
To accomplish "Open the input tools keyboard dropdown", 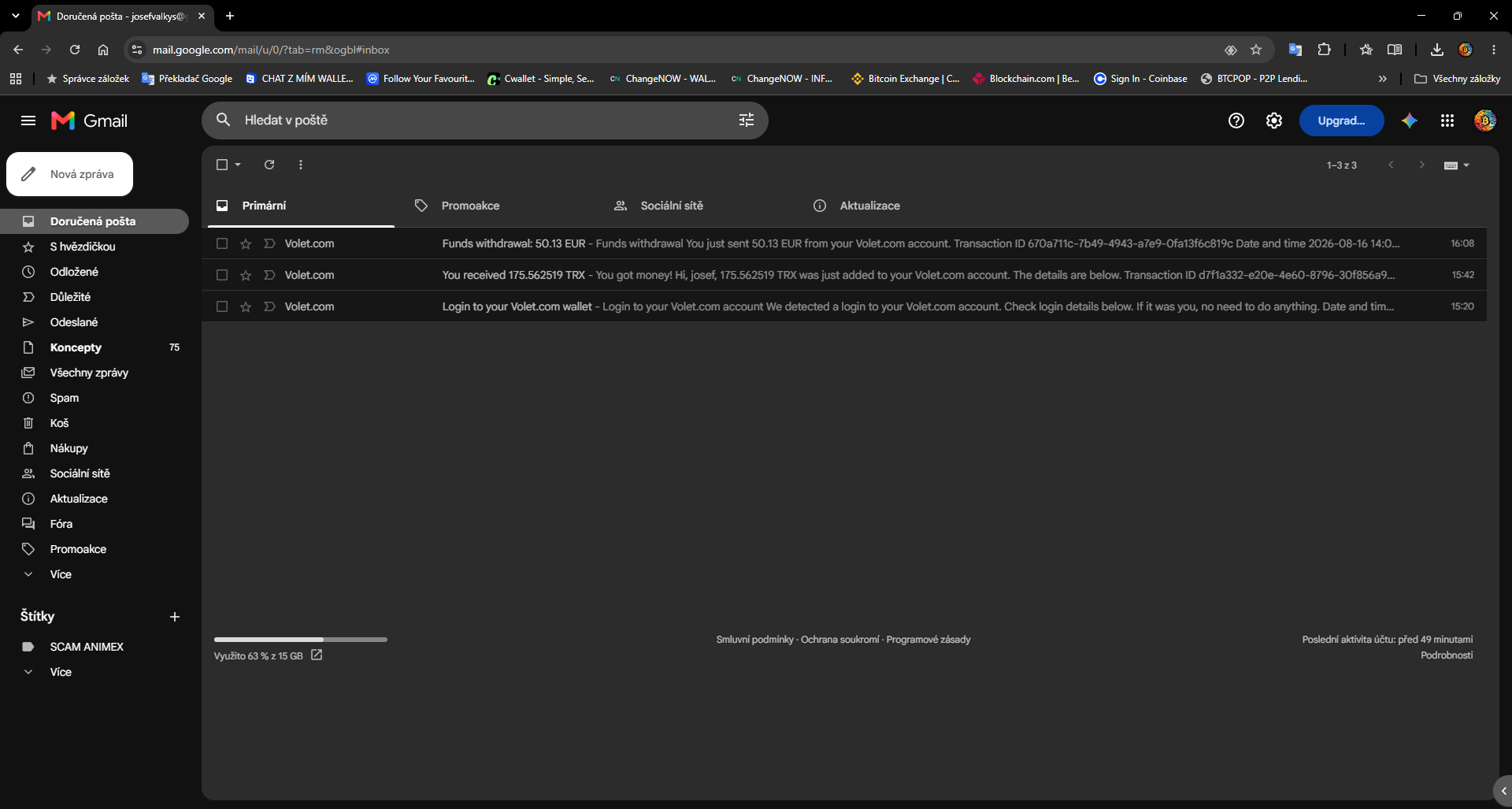I will pos(1456,165).
